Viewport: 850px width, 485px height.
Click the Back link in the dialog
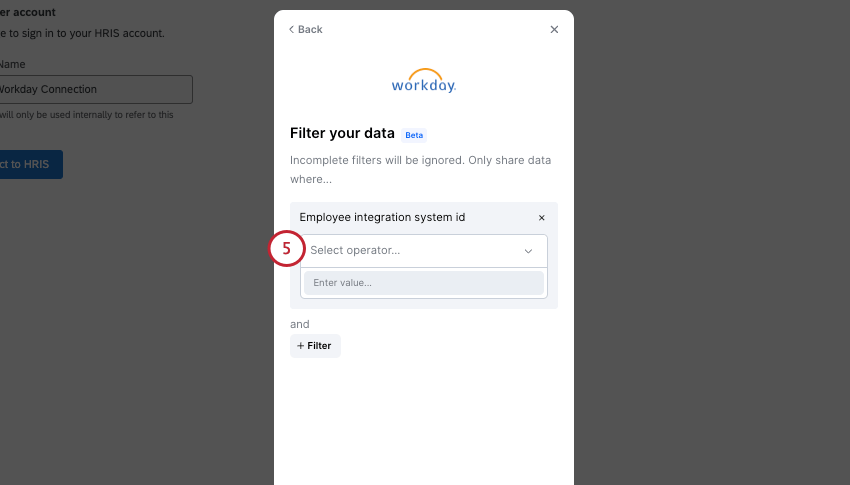[309, 29]
